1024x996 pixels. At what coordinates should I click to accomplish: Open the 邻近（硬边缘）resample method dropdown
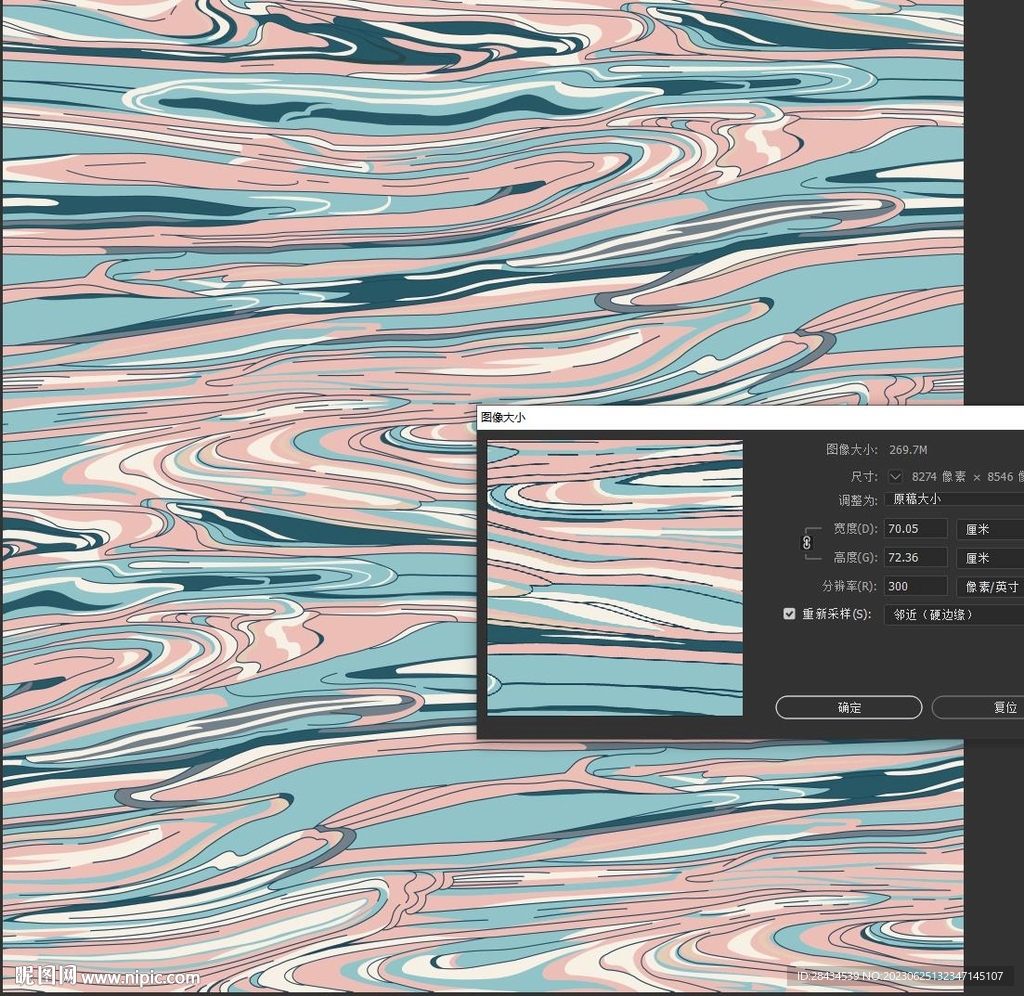tap(954, 615)
